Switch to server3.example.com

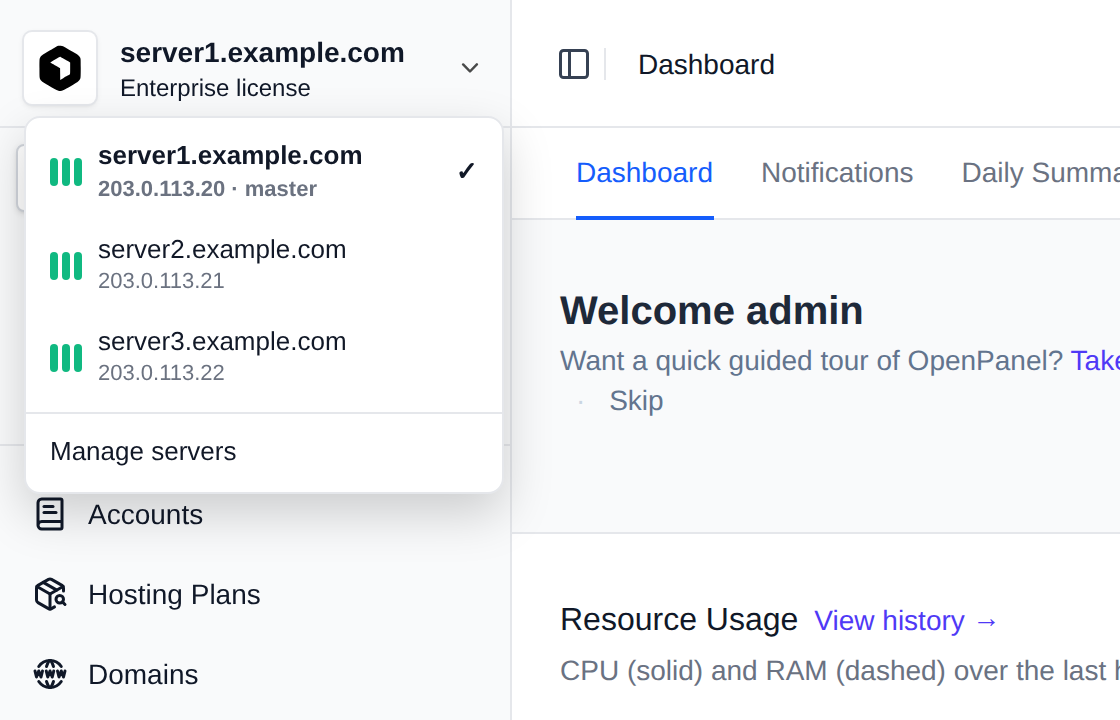[264, 357]
